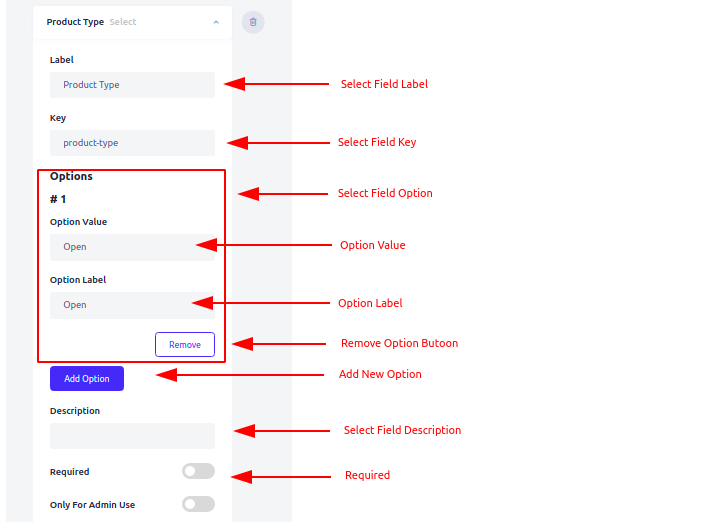Delete the Product Type field with trash icon

(253, 22)
